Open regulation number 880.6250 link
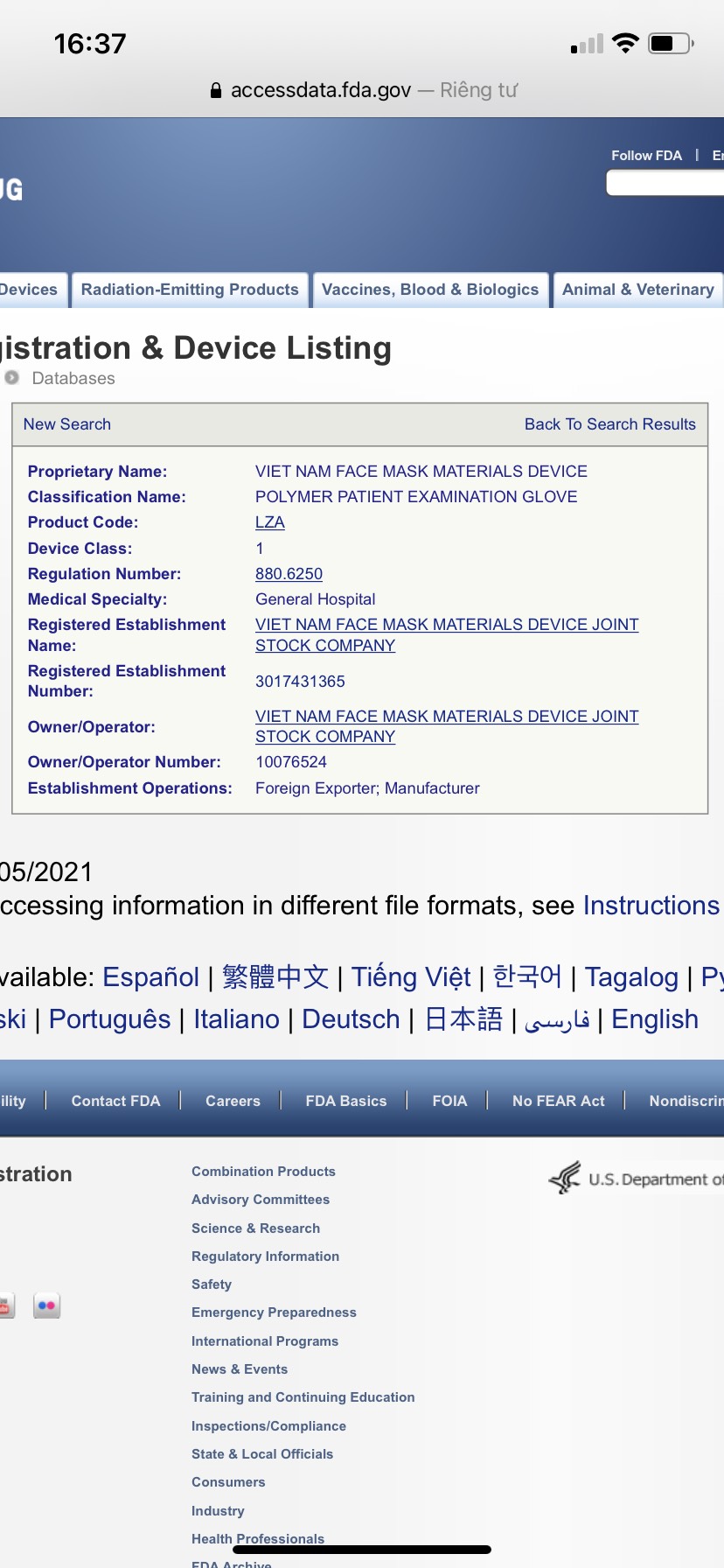Screen dimensions: 724x1568 289,574
